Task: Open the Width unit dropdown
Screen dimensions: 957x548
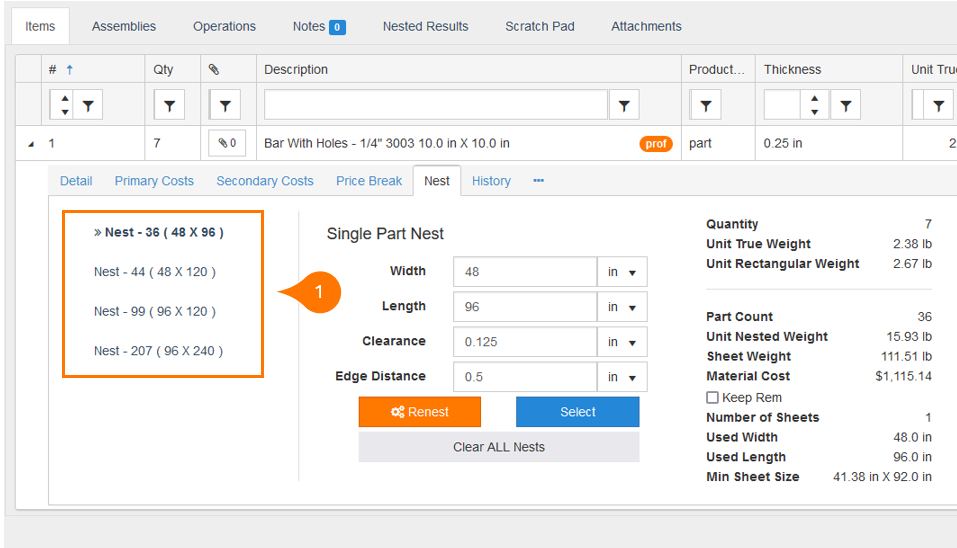Action: pos(622,272)
